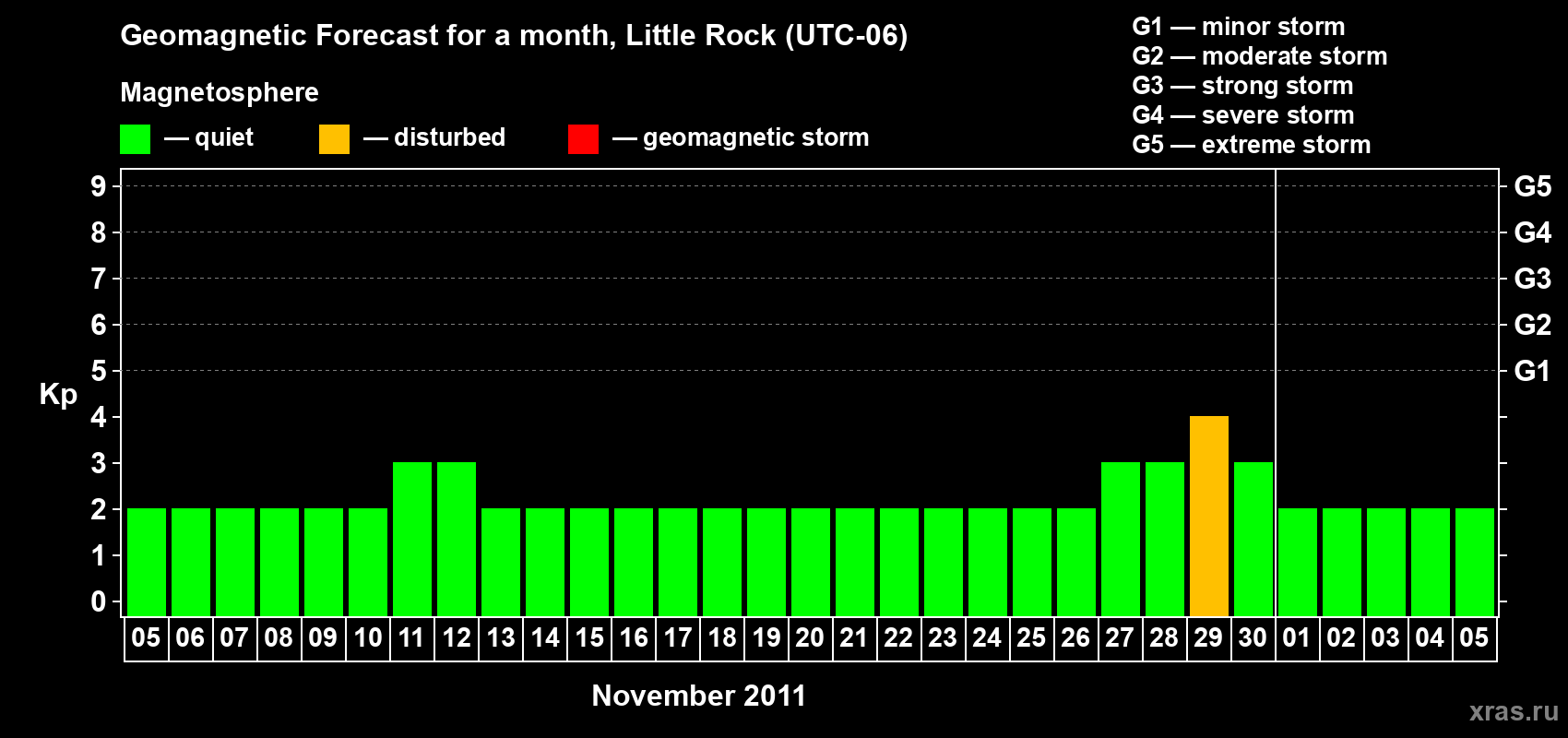This screenshot has width=1568, height=738.
Task: Click the 'G5 — extreme storm' legend line
Action: pos(1252,145)
